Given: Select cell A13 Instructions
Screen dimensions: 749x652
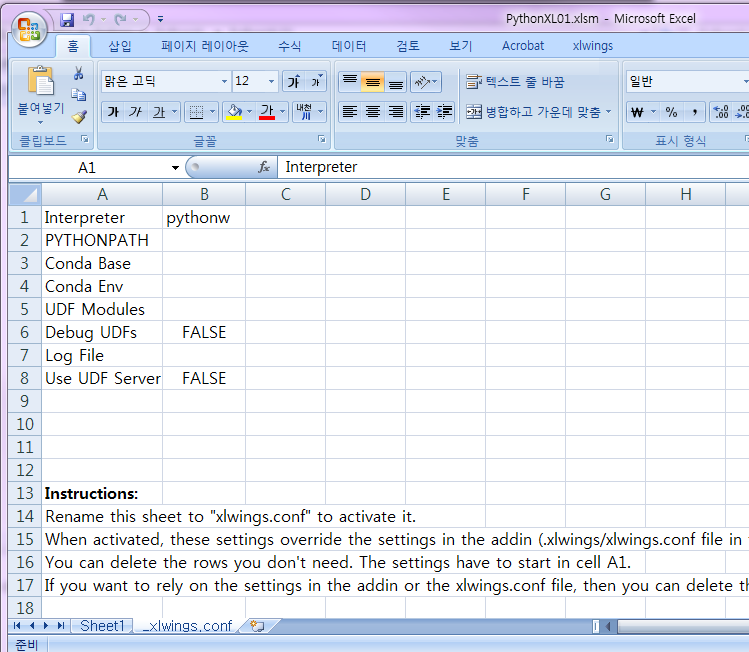Looking at the screenshot, I should click(102, 493).
